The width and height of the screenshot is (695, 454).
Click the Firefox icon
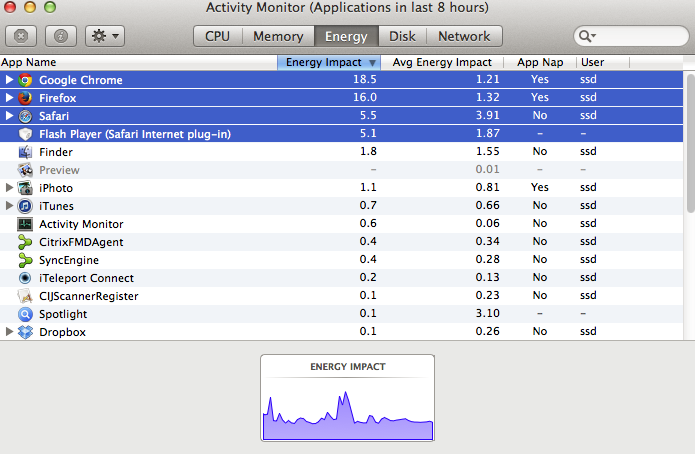tap(25, 98)
